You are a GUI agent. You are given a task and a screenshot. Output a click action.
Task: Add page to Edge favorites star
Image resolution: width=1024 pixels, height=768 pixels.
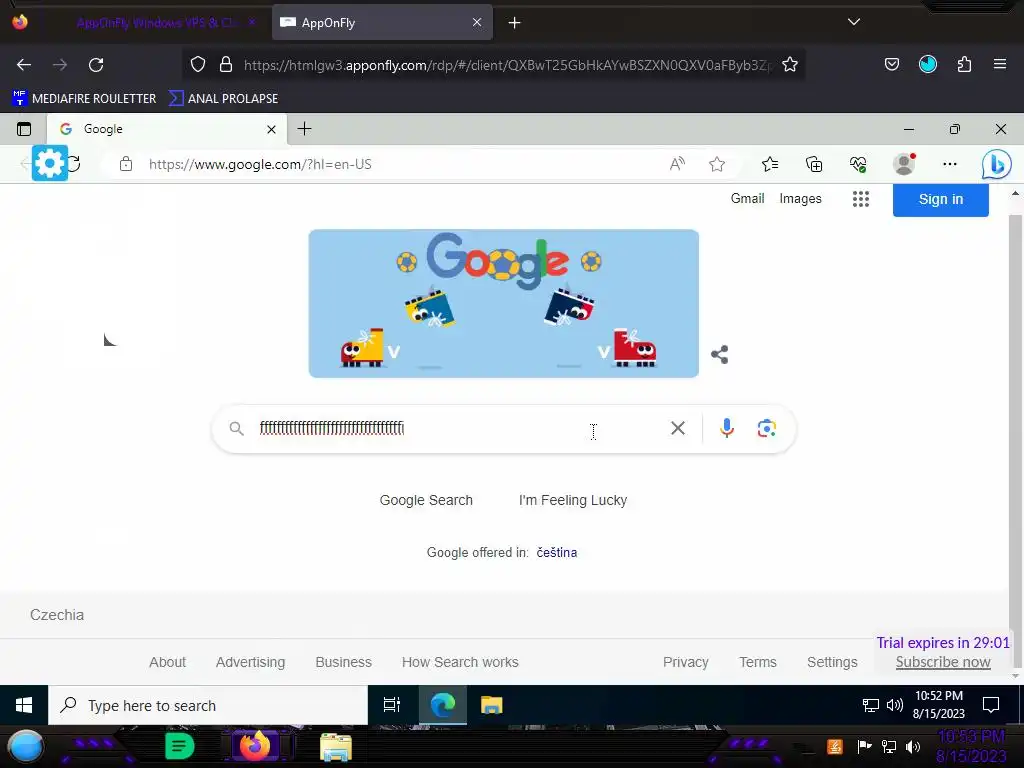pos(717,164)
